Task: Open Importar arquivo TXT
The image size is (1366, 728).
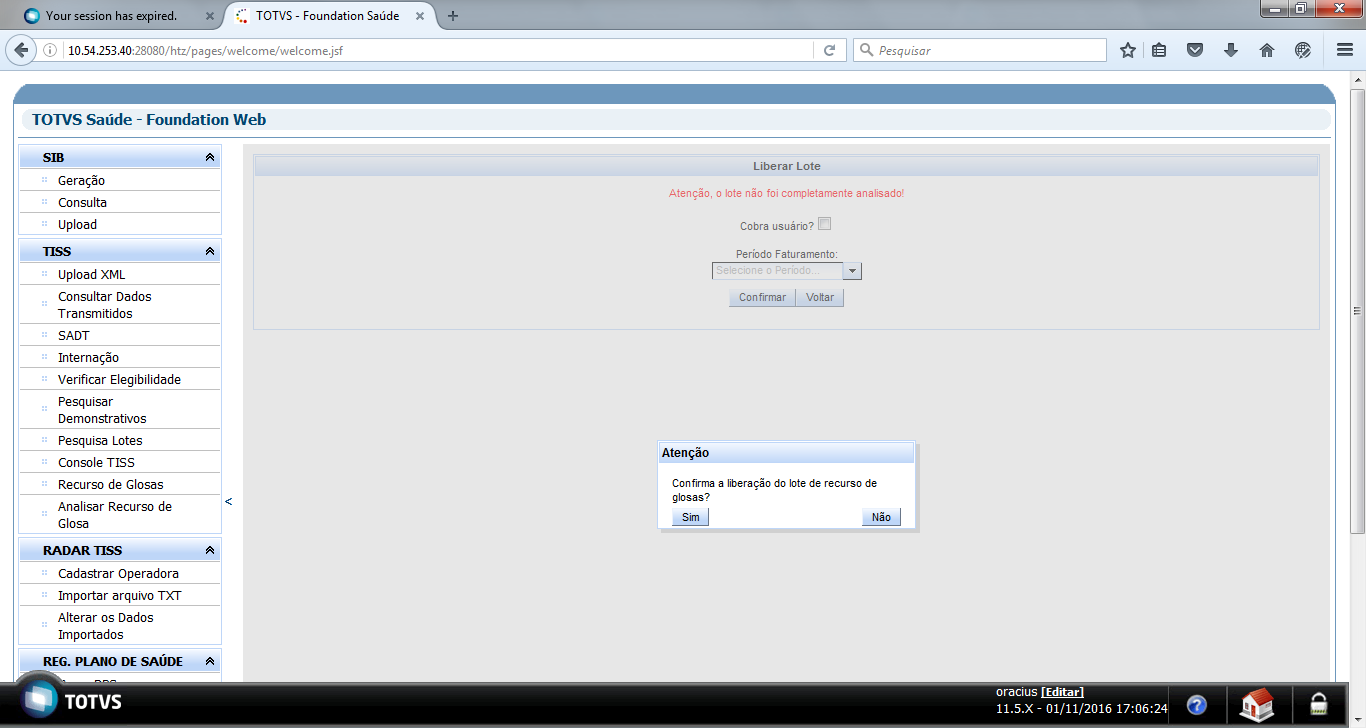Action: click(x=120, y=596)
